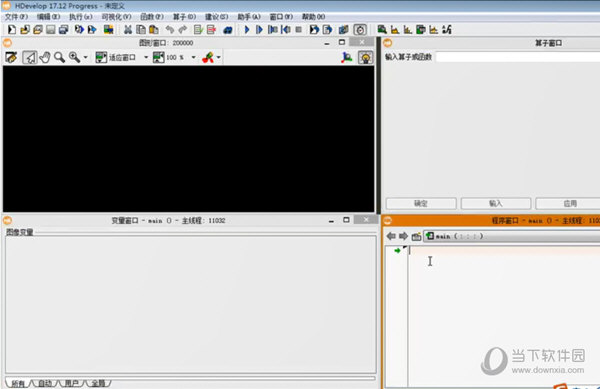Open the gray histogram tool icon
600x389 pixels.
point(395,29)
